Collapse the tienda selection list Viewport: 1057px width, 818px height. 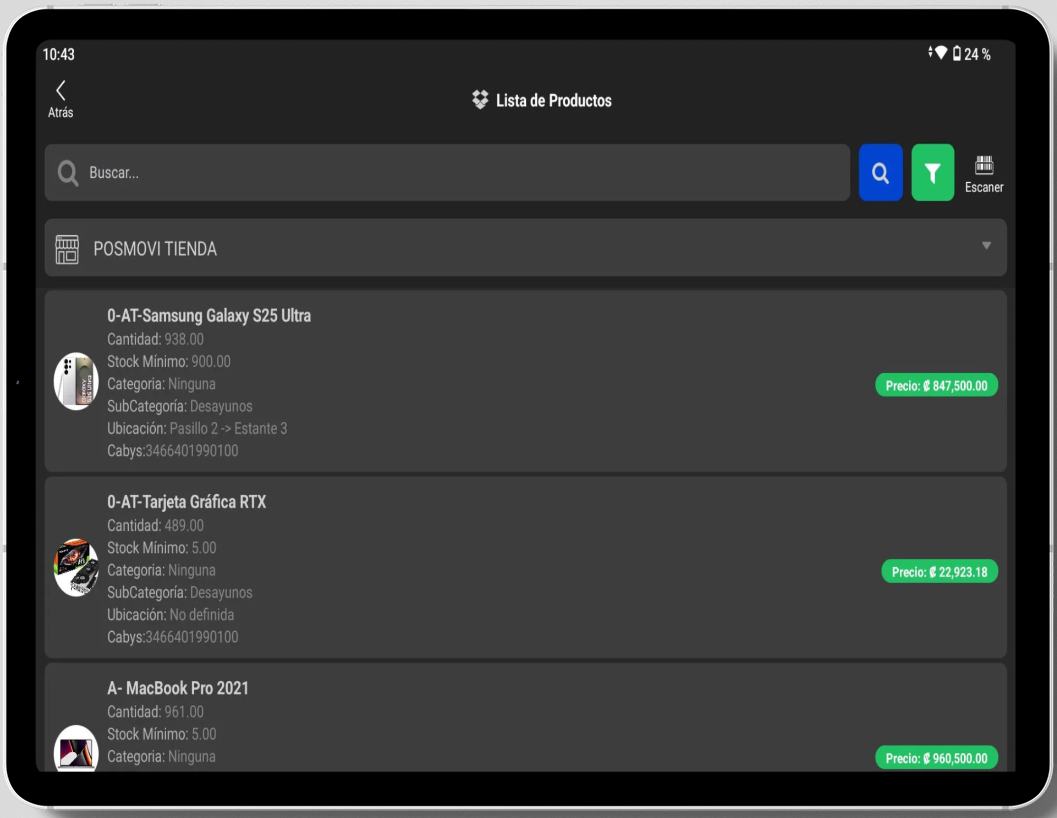(x=986, y=247)
